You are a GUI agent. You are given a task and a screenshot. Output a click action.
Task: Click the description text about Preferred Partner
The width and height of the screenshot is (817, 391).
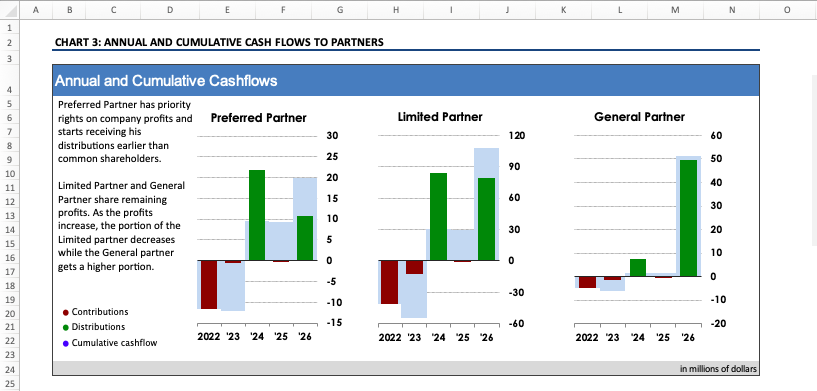point(125,132)
